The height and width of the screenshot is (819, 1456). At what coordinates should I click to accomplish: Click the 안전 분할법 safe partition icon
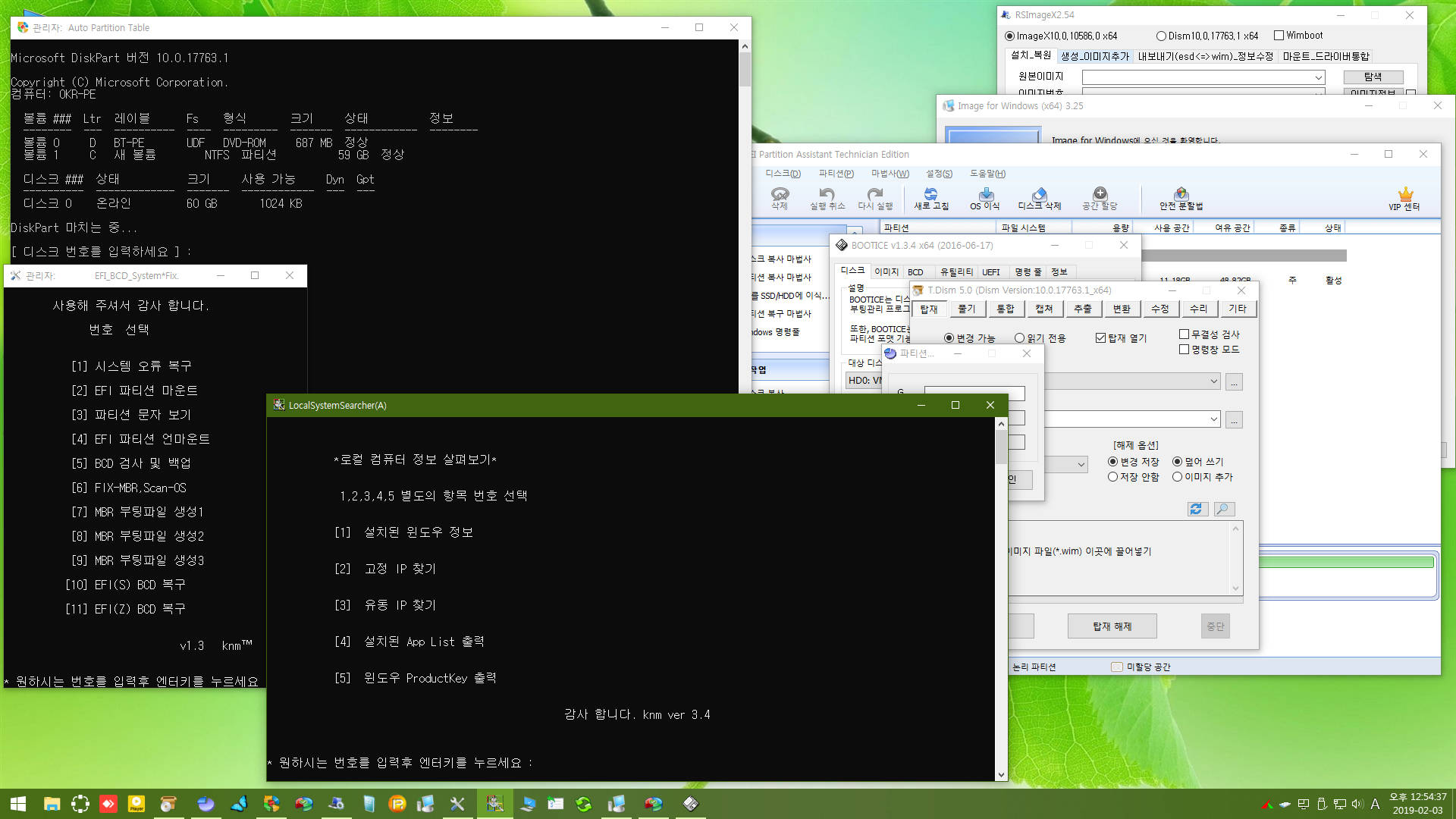pos(1181,199)
